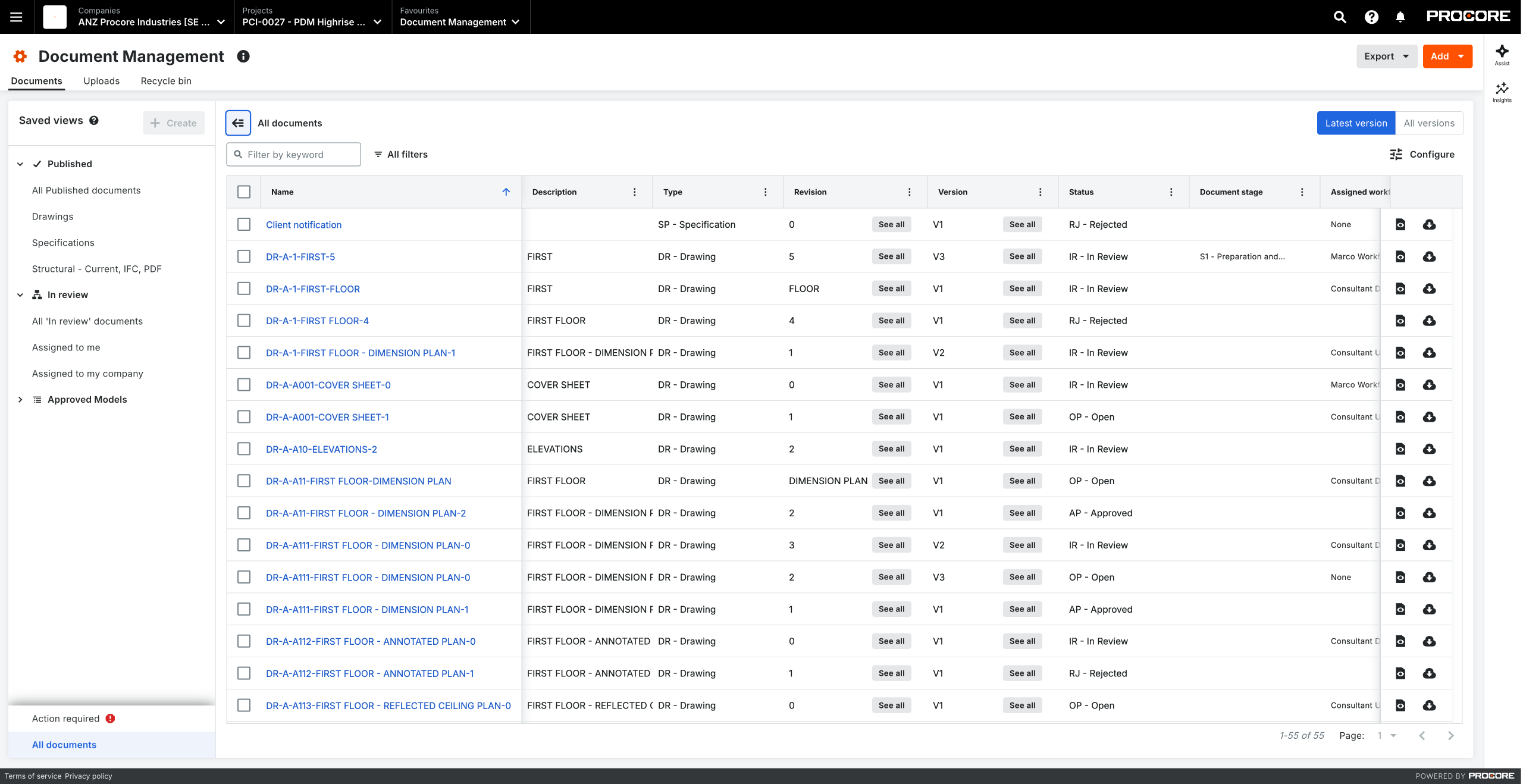
Task: Switch to the Uploads tab
Action: pyautogui.click(x=101, y=81)
